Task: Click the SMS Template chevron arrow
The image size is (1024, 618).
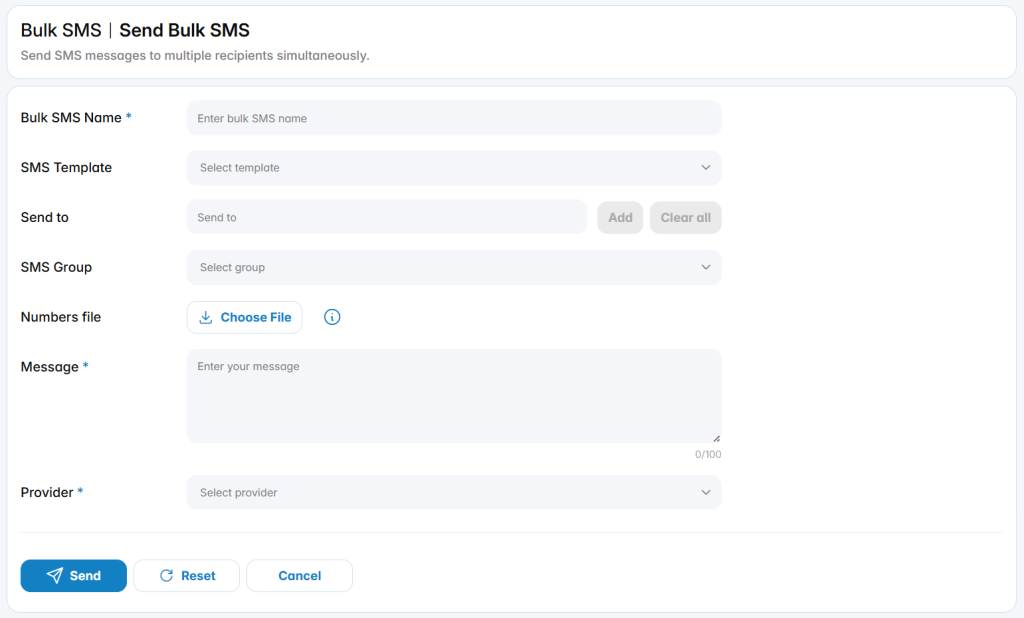Action: [706, 168]
